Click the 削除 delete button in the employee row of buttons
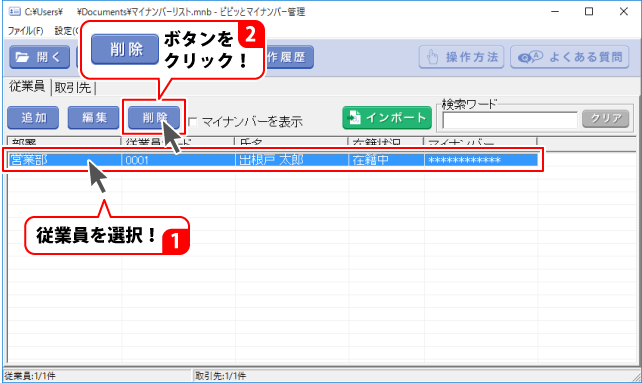Image resolution: width=642 pixels, height=383 pixels. click(x=154, y=118)
